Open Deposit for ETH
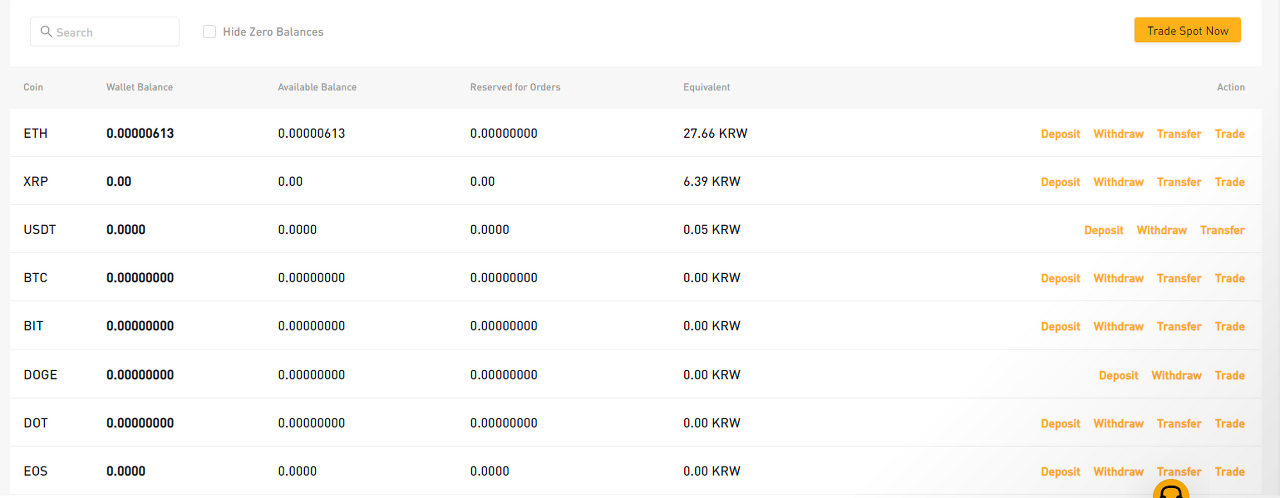 tap(1060, 134)
